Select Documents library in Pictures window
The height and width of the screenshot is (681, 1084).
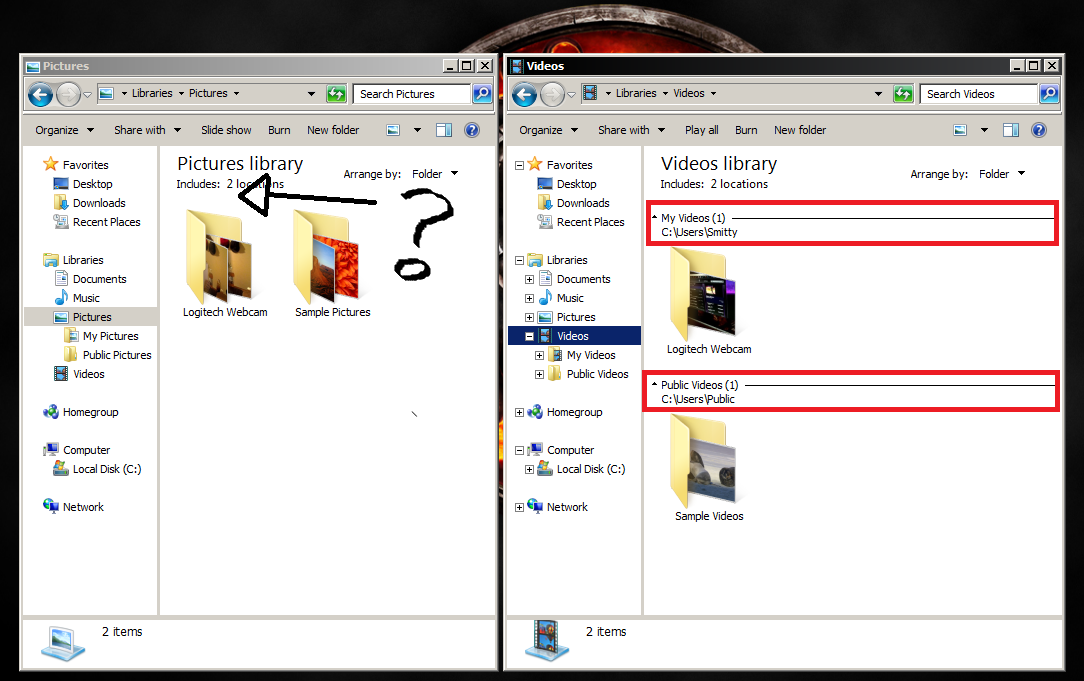100,279
